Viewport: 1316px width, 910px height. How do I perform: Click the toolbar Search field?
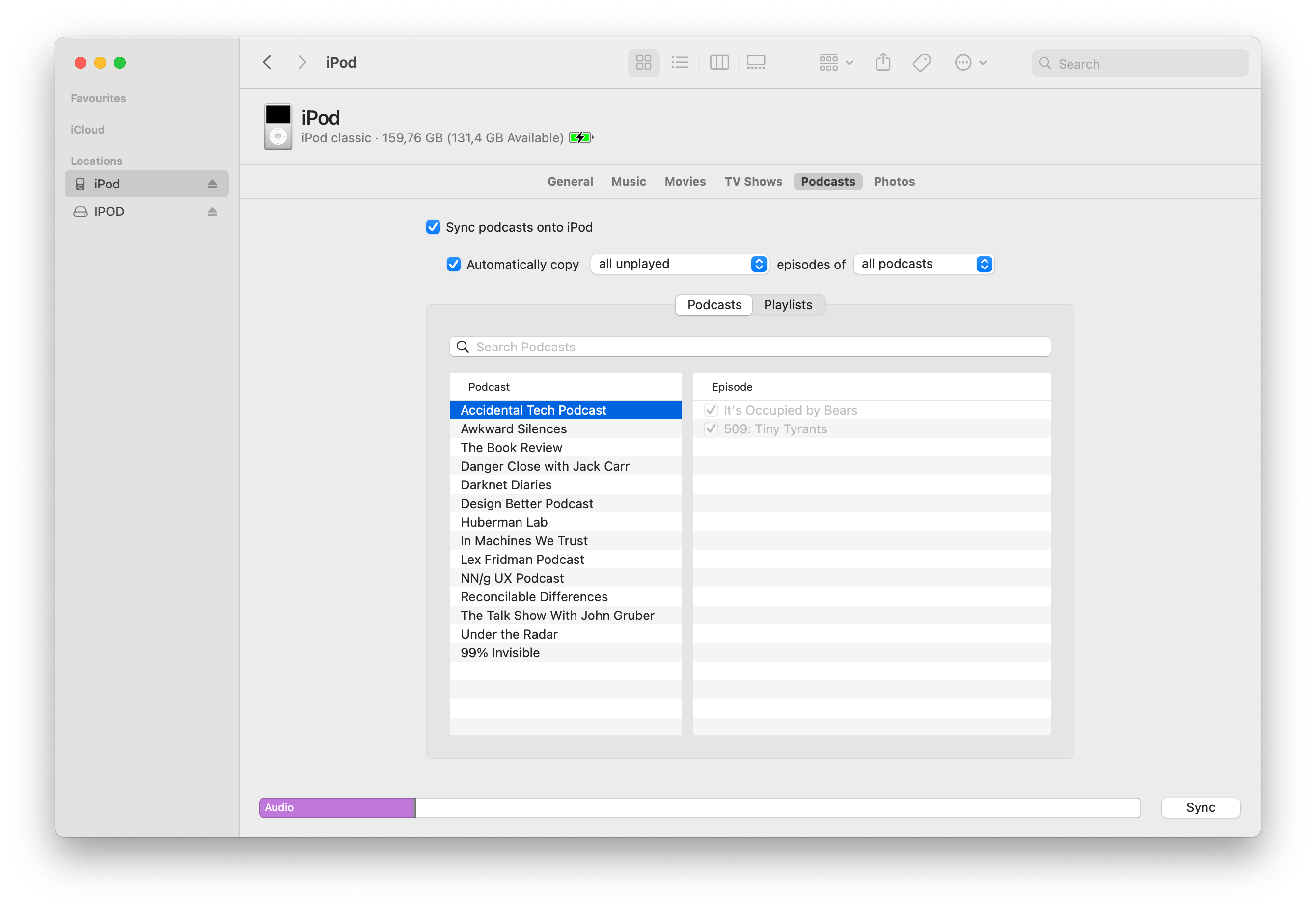pos(1140,63)
